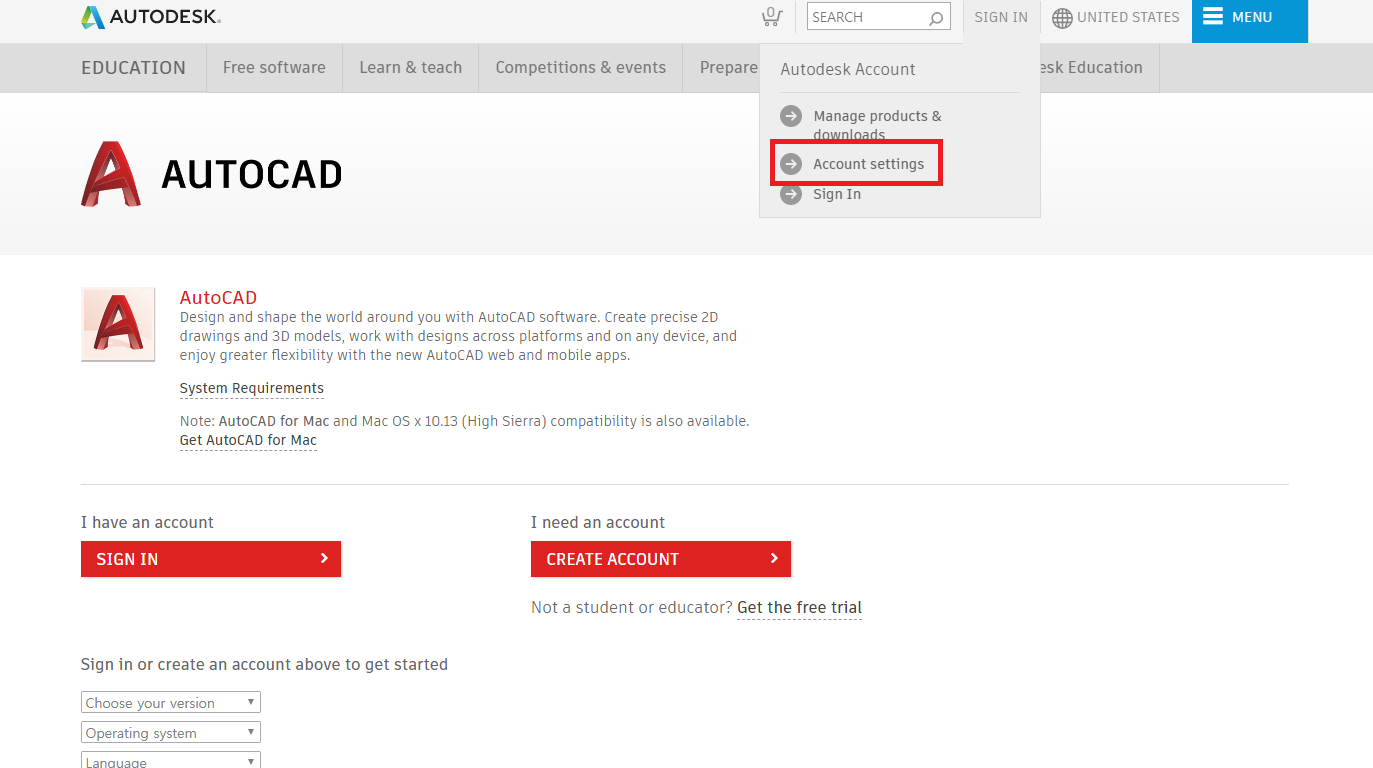Go to EDUCATION section

[133, 68]
